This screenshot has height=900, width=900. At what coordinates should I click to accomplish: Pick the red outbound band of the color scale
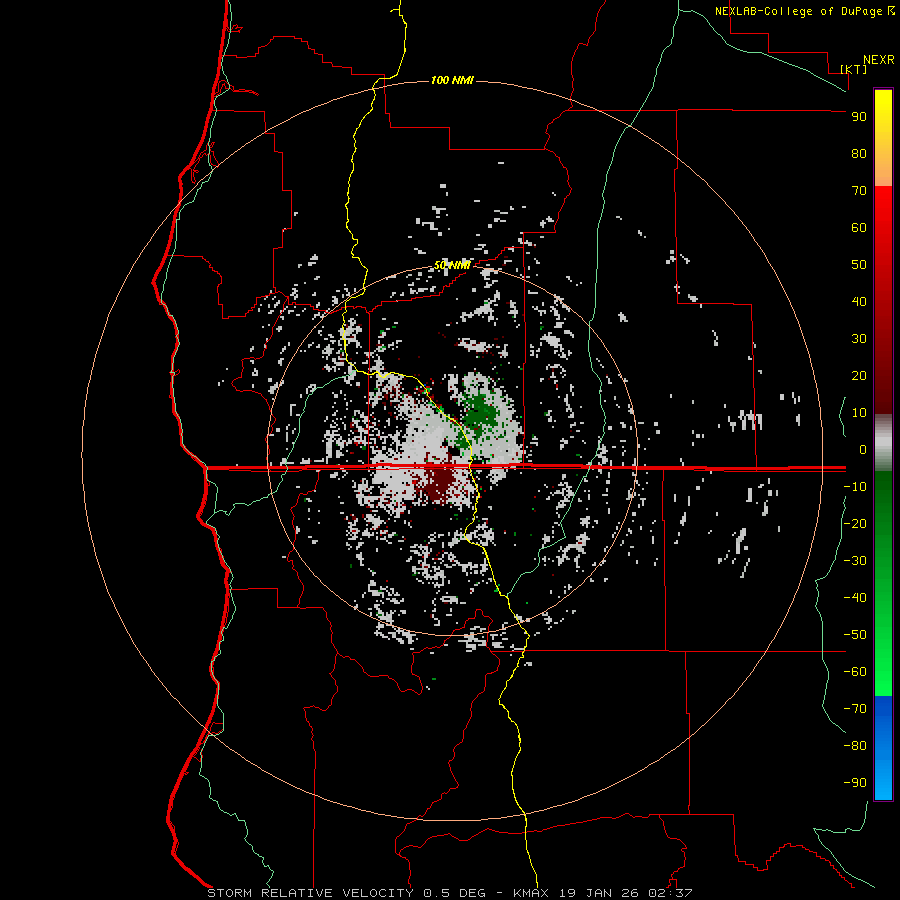[883, 300]
